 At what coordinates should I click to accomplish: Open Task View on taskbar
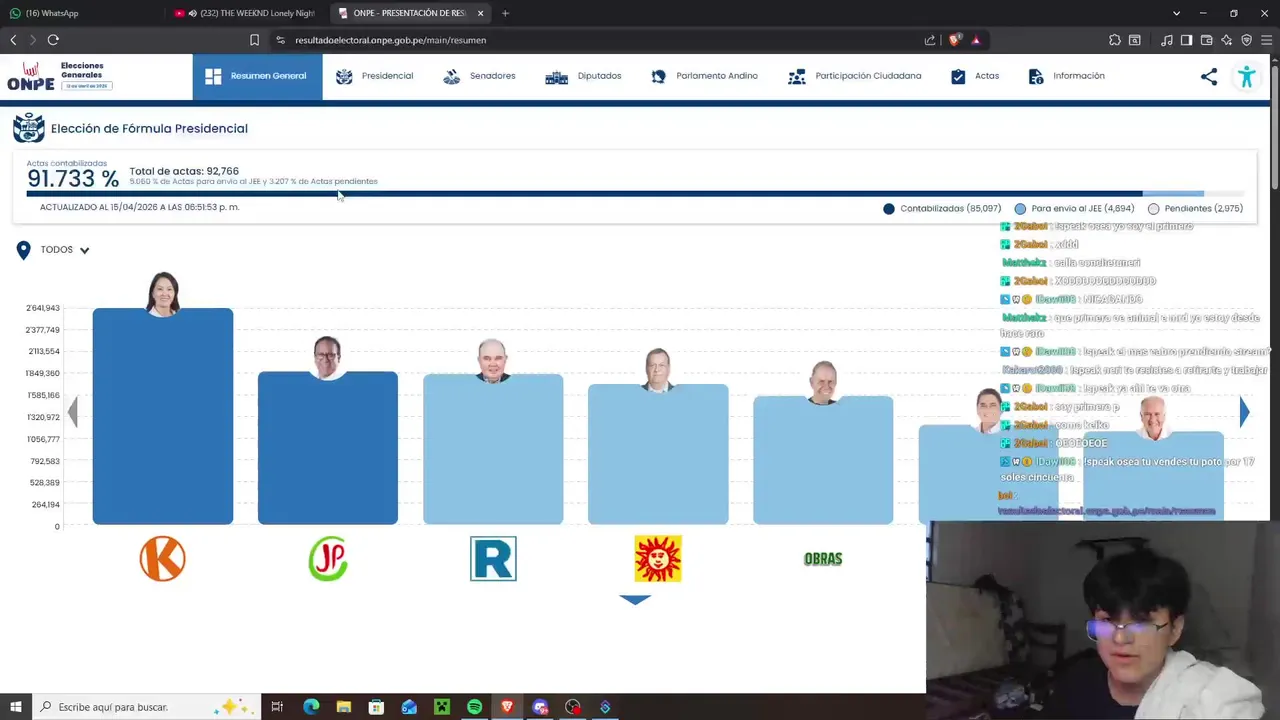click(277, 707)
